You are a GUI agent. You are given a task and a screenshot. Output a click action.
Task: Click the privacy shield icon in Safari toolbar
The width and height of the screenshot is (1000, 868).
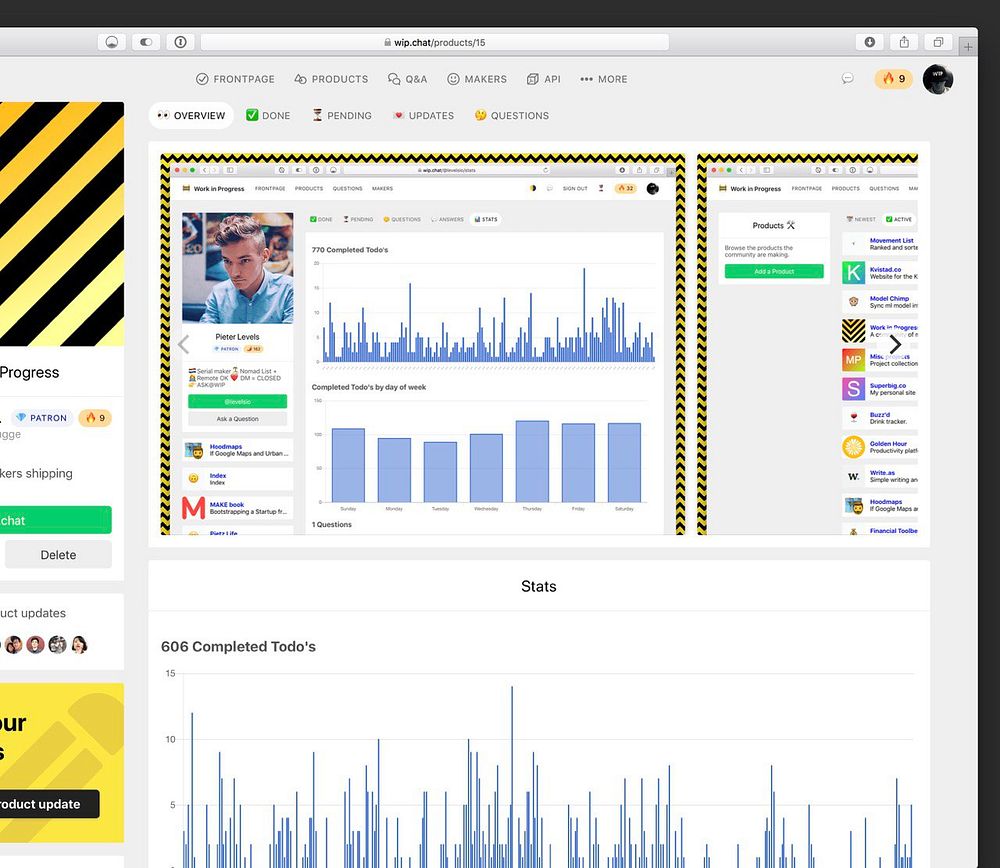[112, 42]
